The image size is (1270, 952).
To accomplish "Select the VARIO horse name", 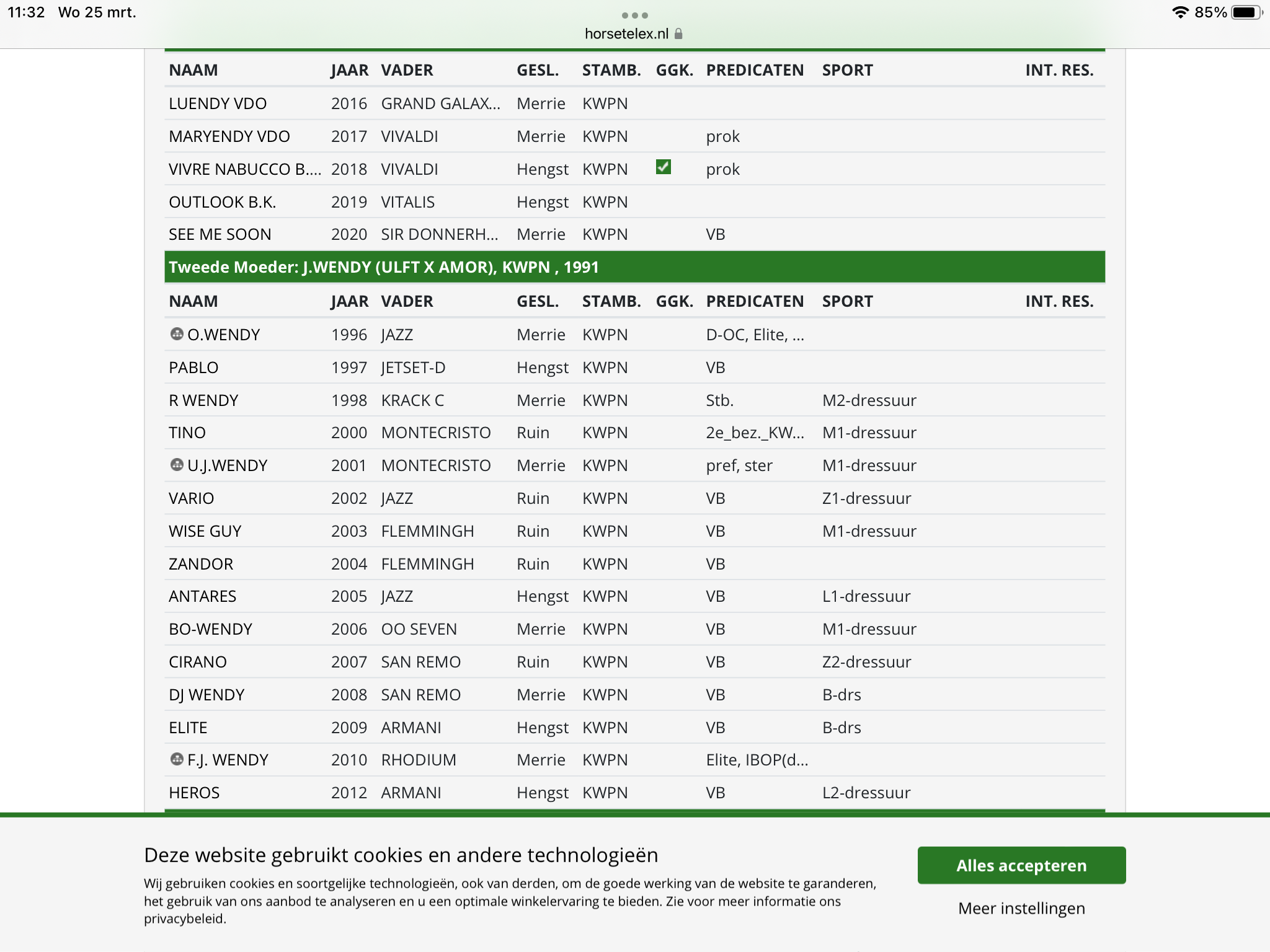I will point(192,498).
